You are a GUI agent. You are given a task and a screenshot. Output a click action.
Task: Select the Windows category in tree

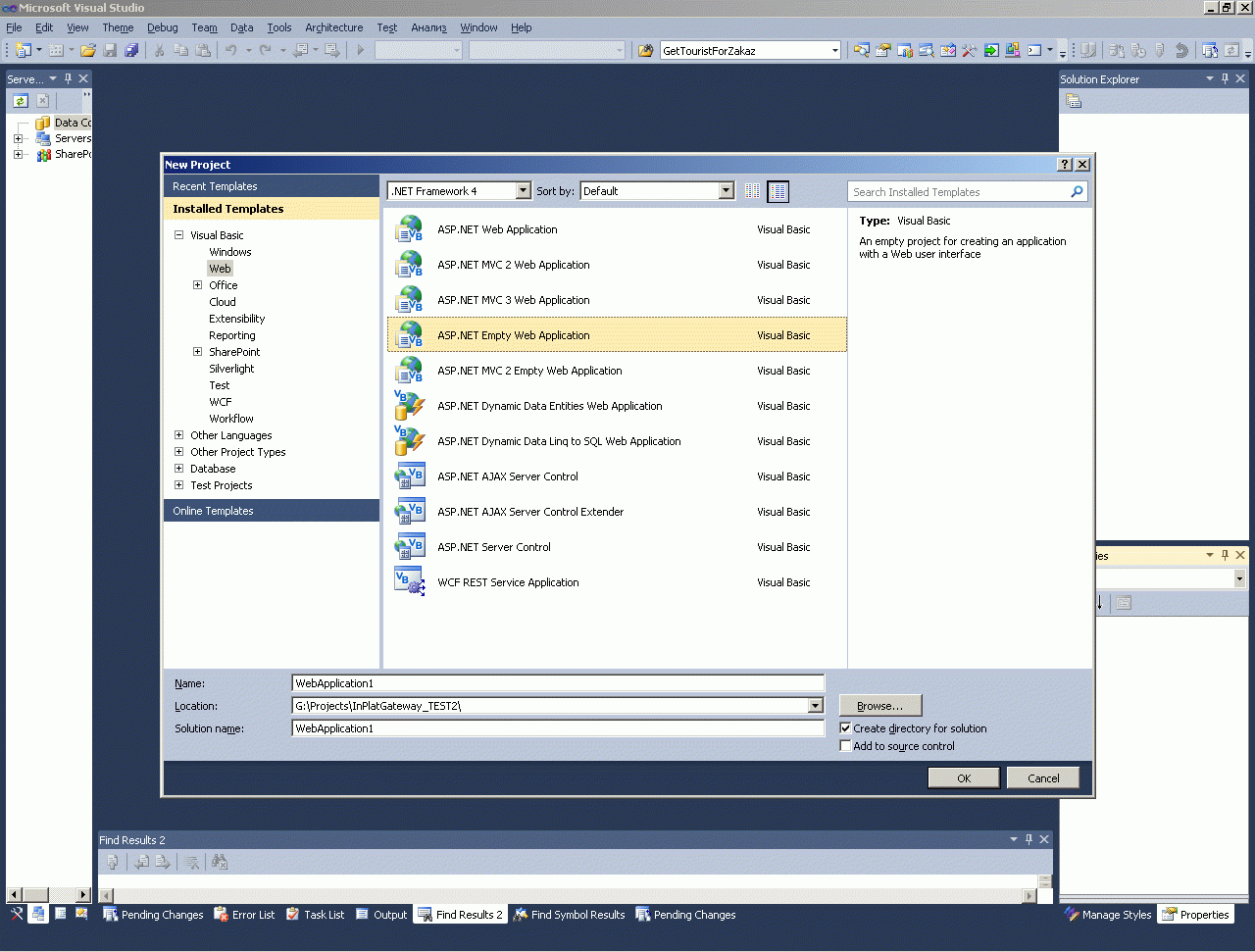tap(230, 252)
